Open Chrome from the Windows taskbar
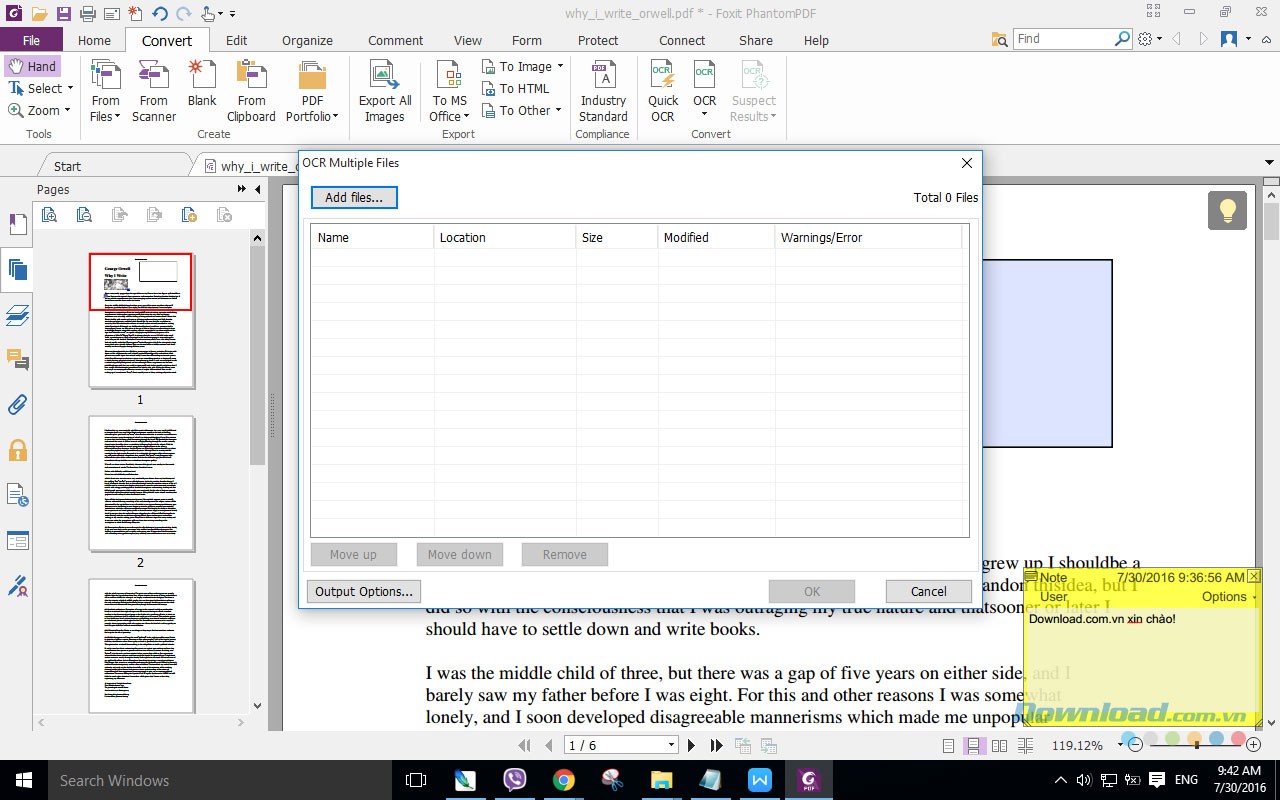The height and width of the screenshot is (800, 1280). click(x=564, y=780)
